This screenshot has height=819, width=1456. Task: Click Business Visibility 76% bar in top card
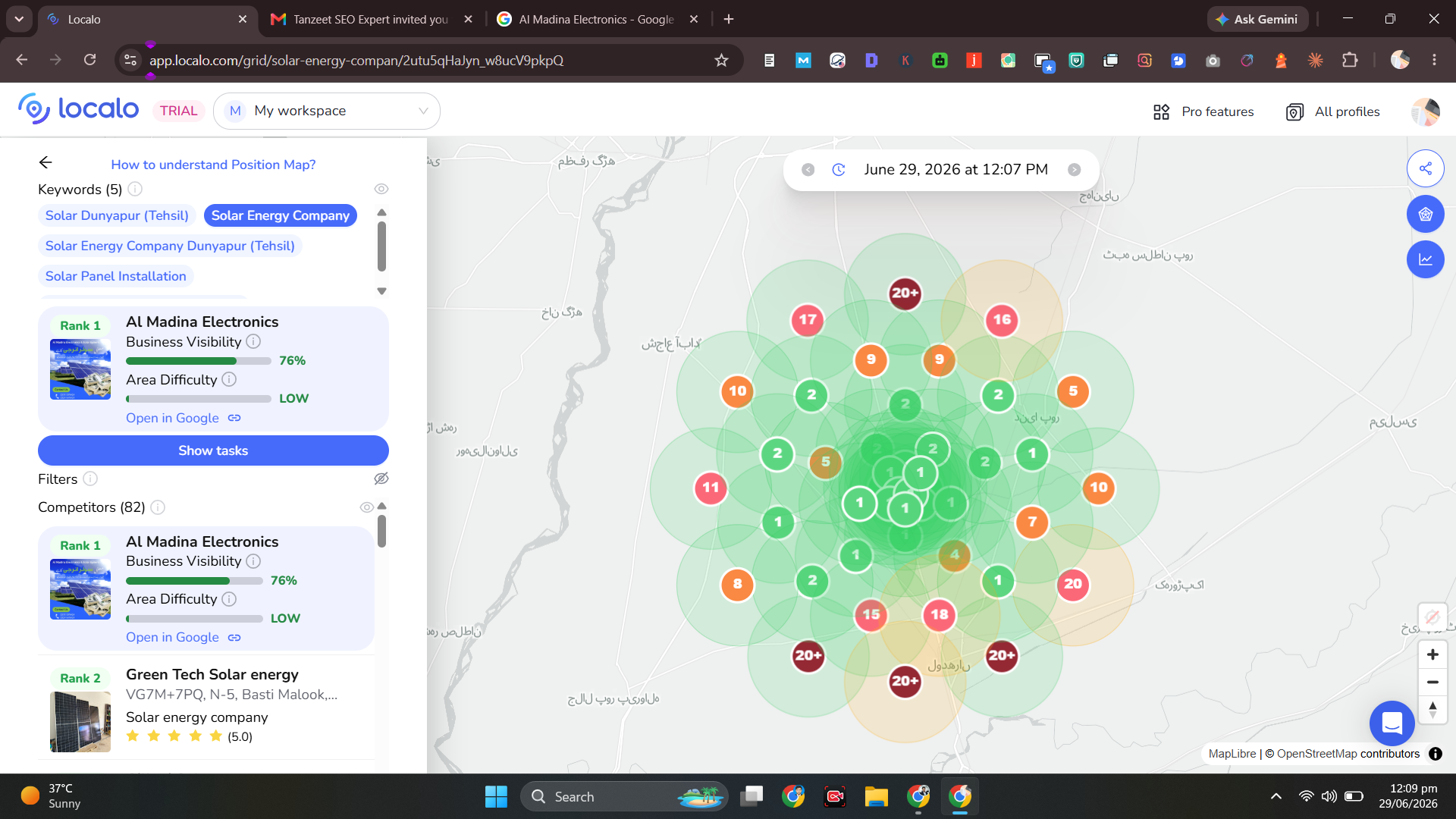199,361
